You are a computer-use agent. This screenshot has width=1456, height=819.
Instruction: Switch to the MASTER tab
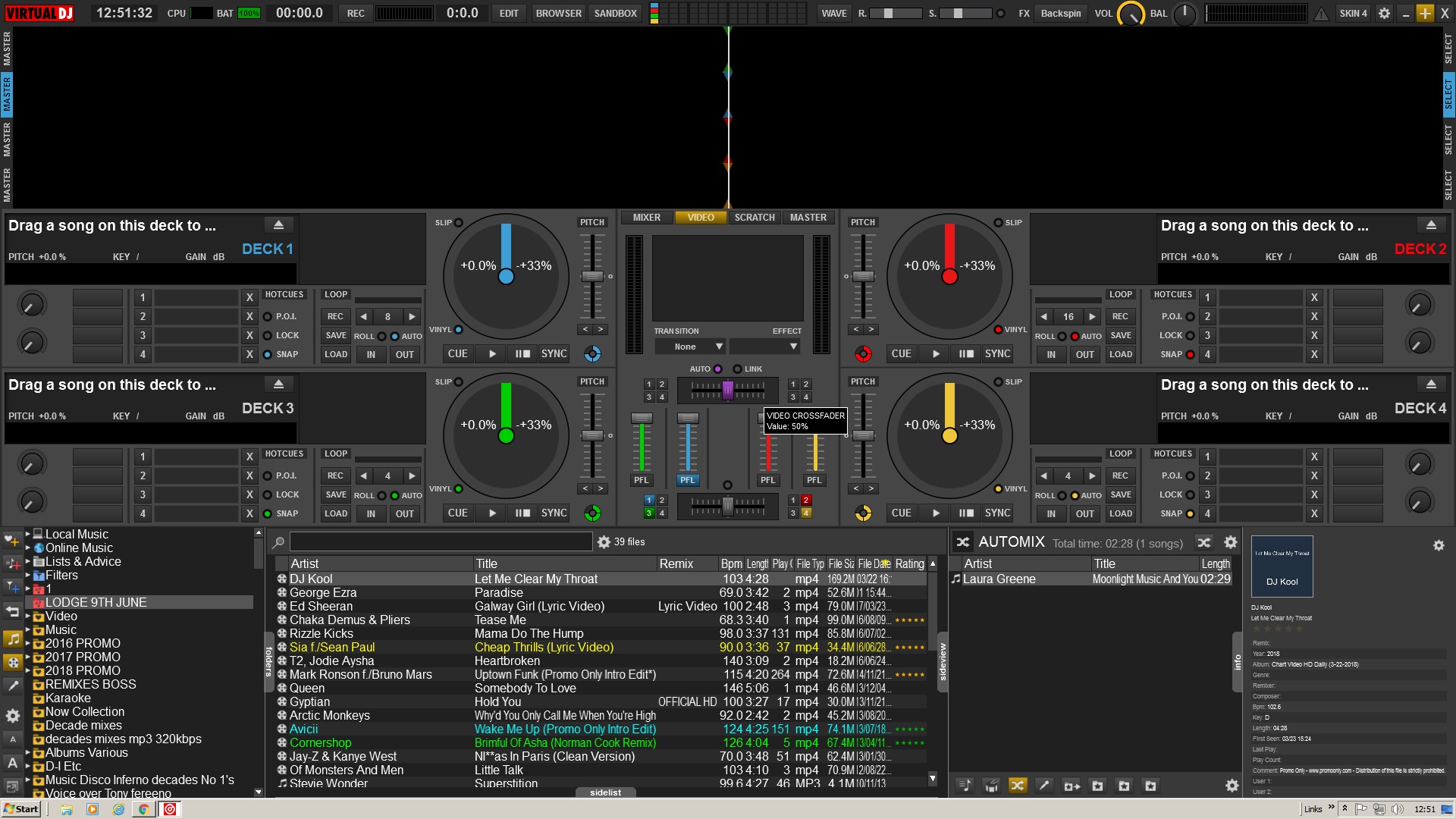point(808,218)
